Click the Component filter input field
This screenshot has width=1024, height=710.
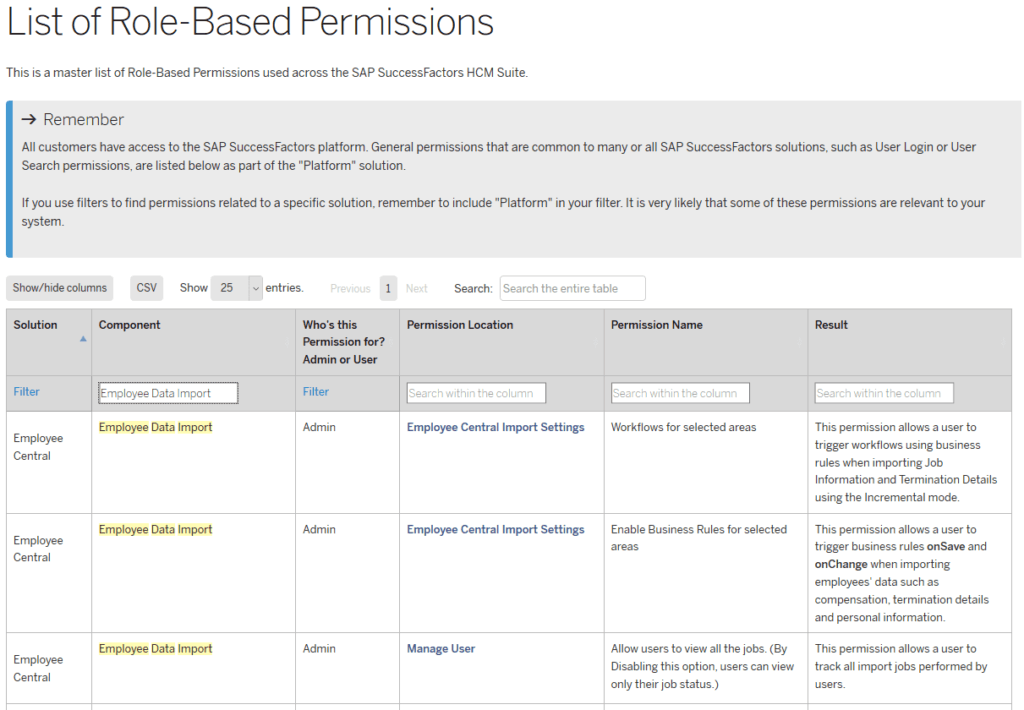point(168,393)
